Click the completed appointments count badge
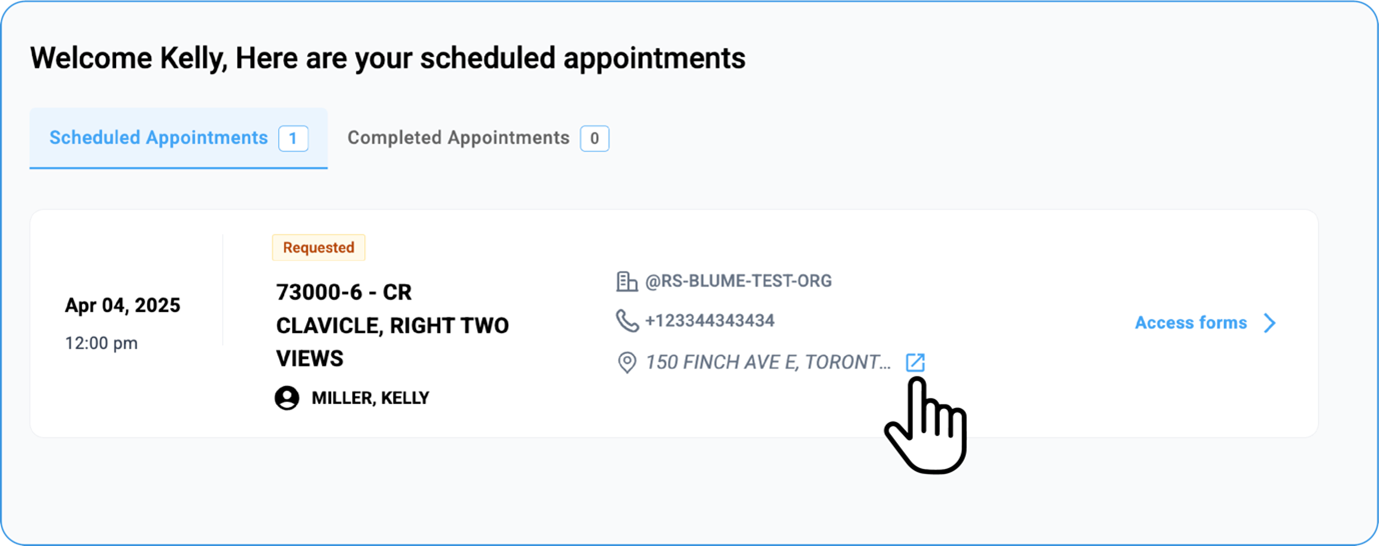Image resolution: width=1379 pixels, height=546 pixels. coord(595,139)
